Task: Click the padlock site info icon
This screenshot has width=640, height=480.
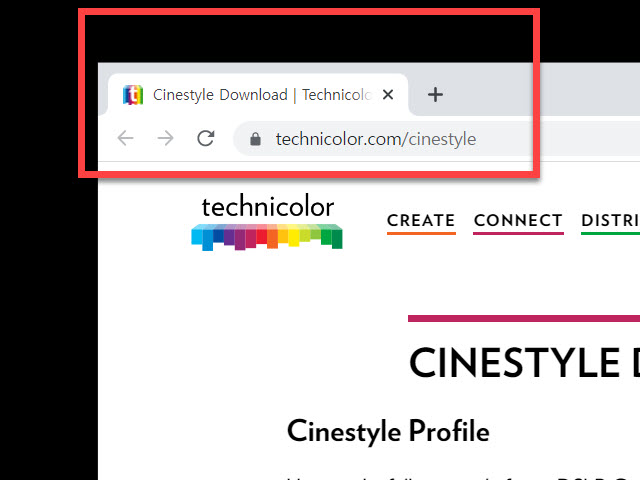Action: (256, 139)
